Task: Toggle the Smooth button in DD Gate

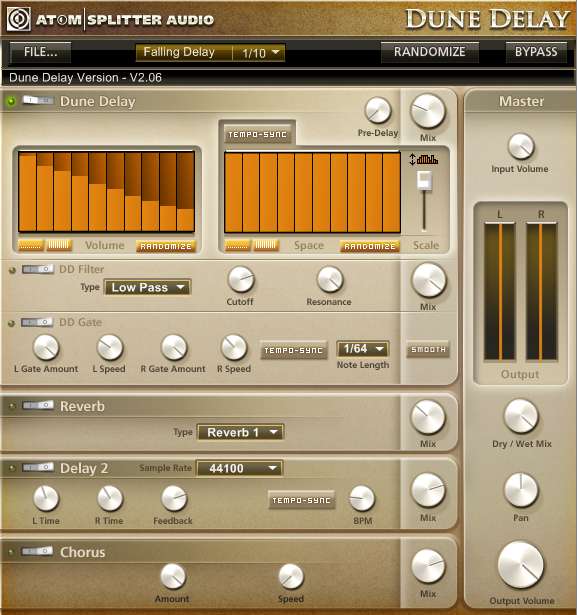Action: (x=428, y=349)
